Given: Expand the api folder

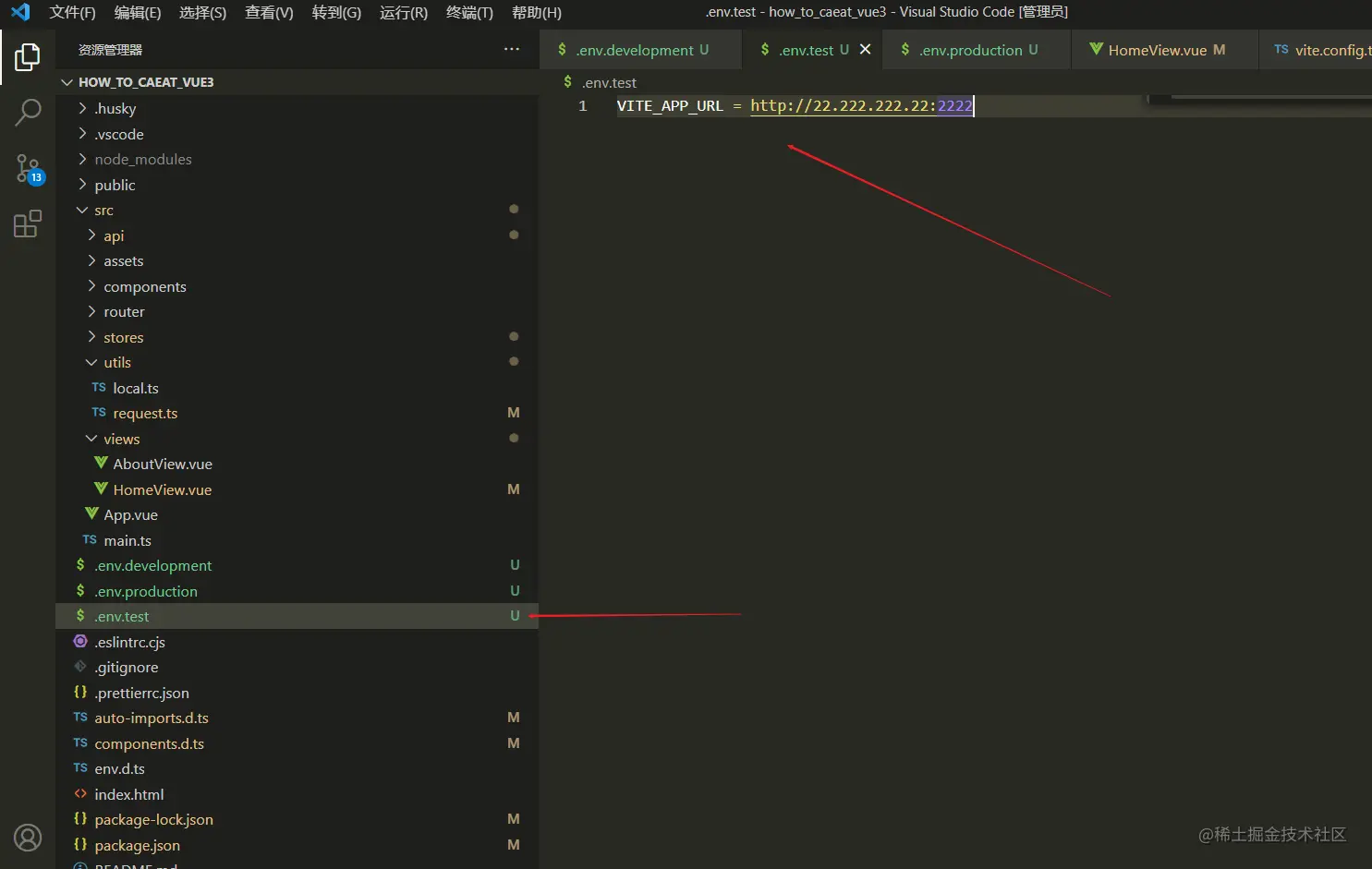Looking at the screenshot, I should tap(297, 235).
